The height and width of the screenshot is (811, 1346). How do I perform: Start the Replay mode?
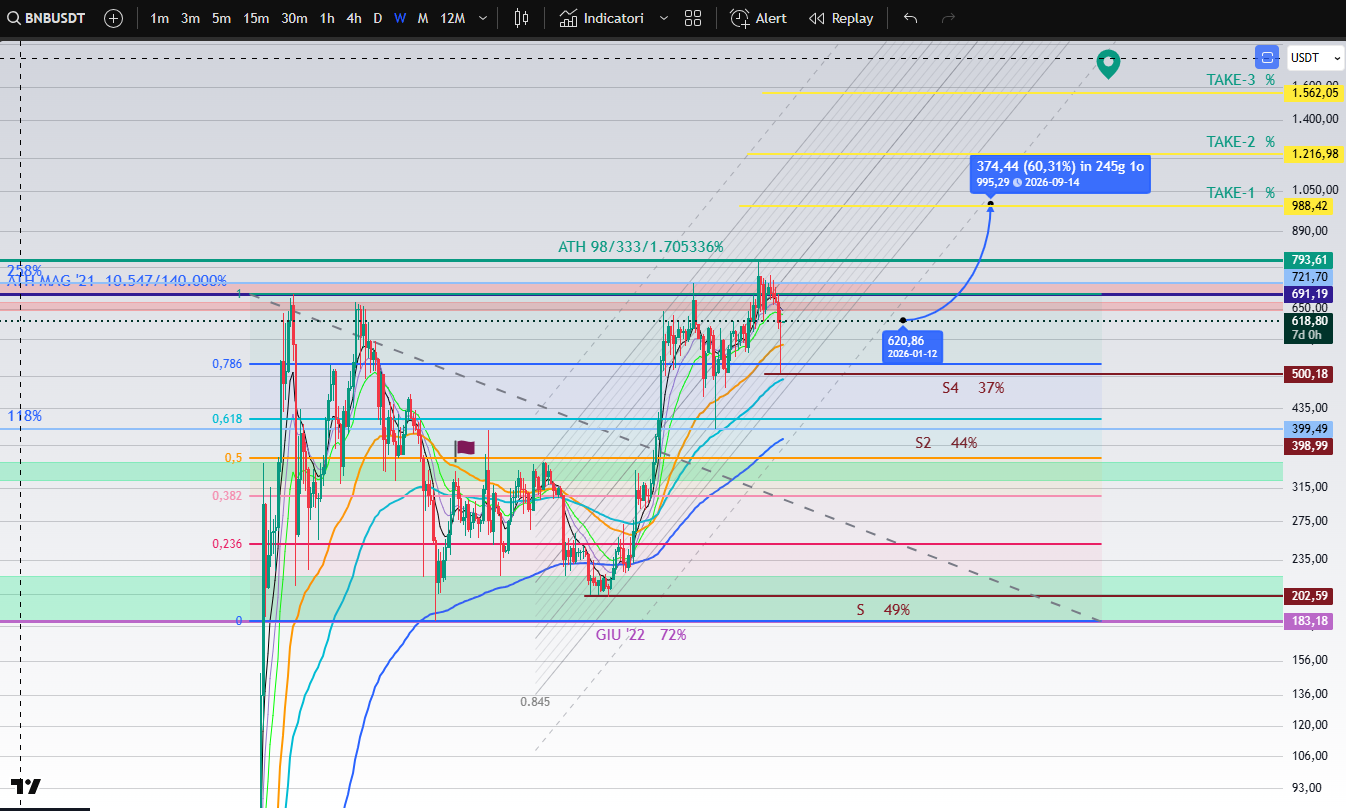click(841, 18)
